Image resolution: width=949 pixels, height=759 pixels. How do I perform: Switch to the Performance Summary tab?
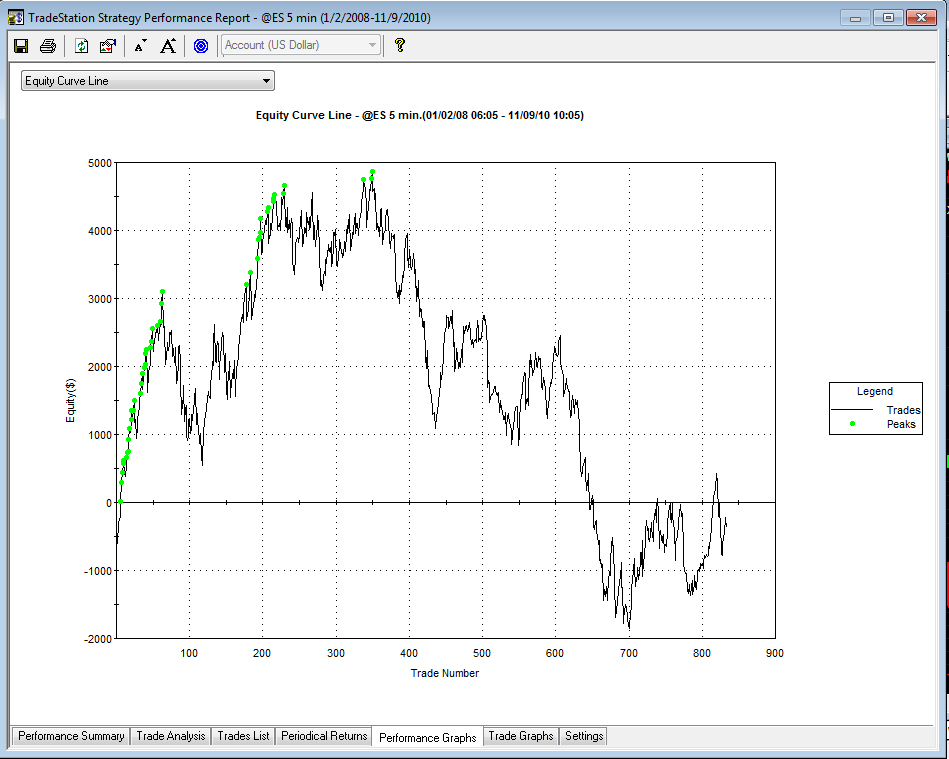click(71, 736)
